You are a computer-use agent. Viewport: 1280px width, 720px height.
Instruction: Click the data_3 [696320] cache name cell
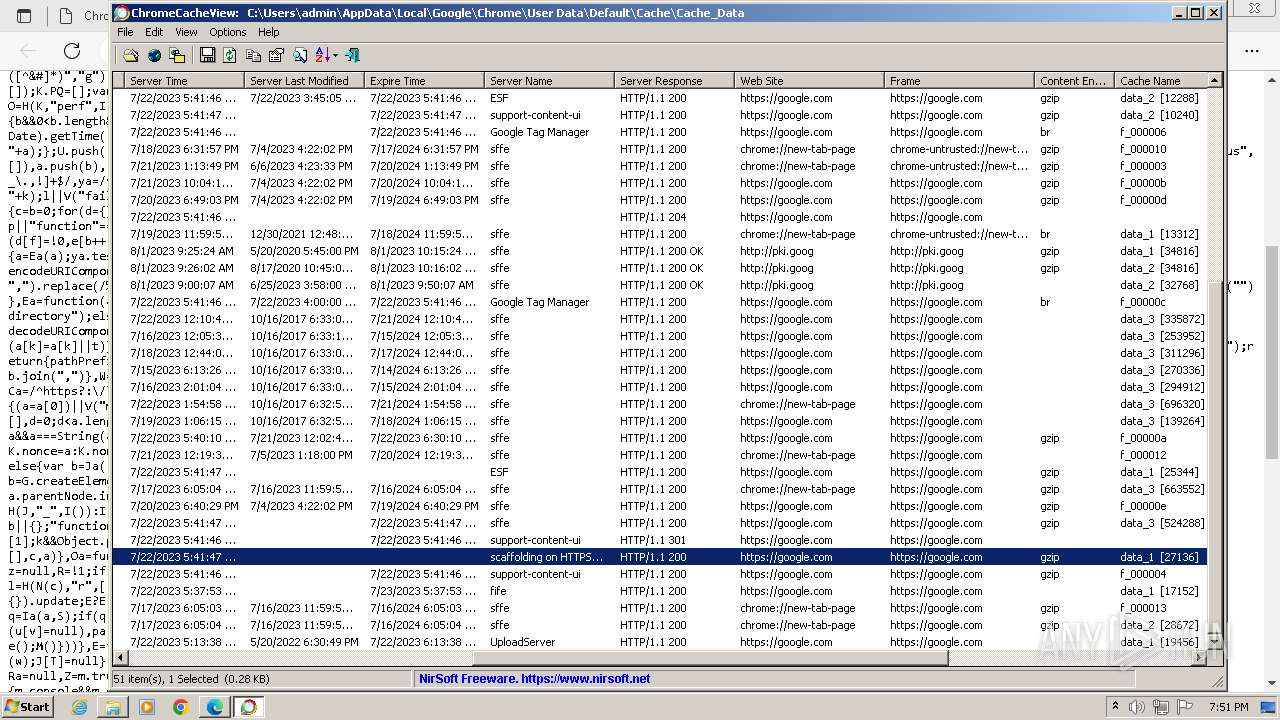click(x=1162, y=404)
